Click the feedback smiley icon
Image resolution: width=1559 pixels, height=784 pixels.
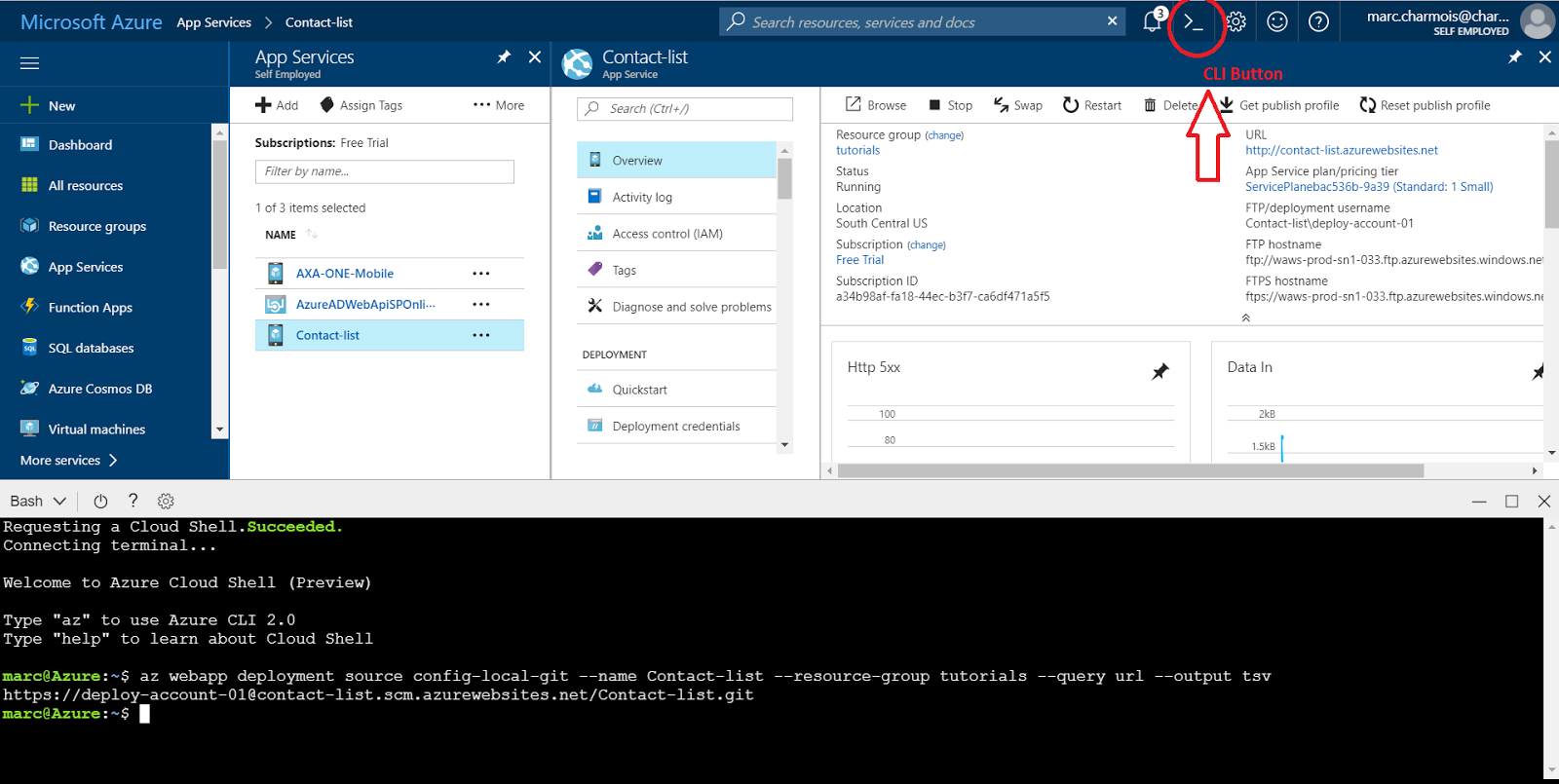[x=1277, y=21]
